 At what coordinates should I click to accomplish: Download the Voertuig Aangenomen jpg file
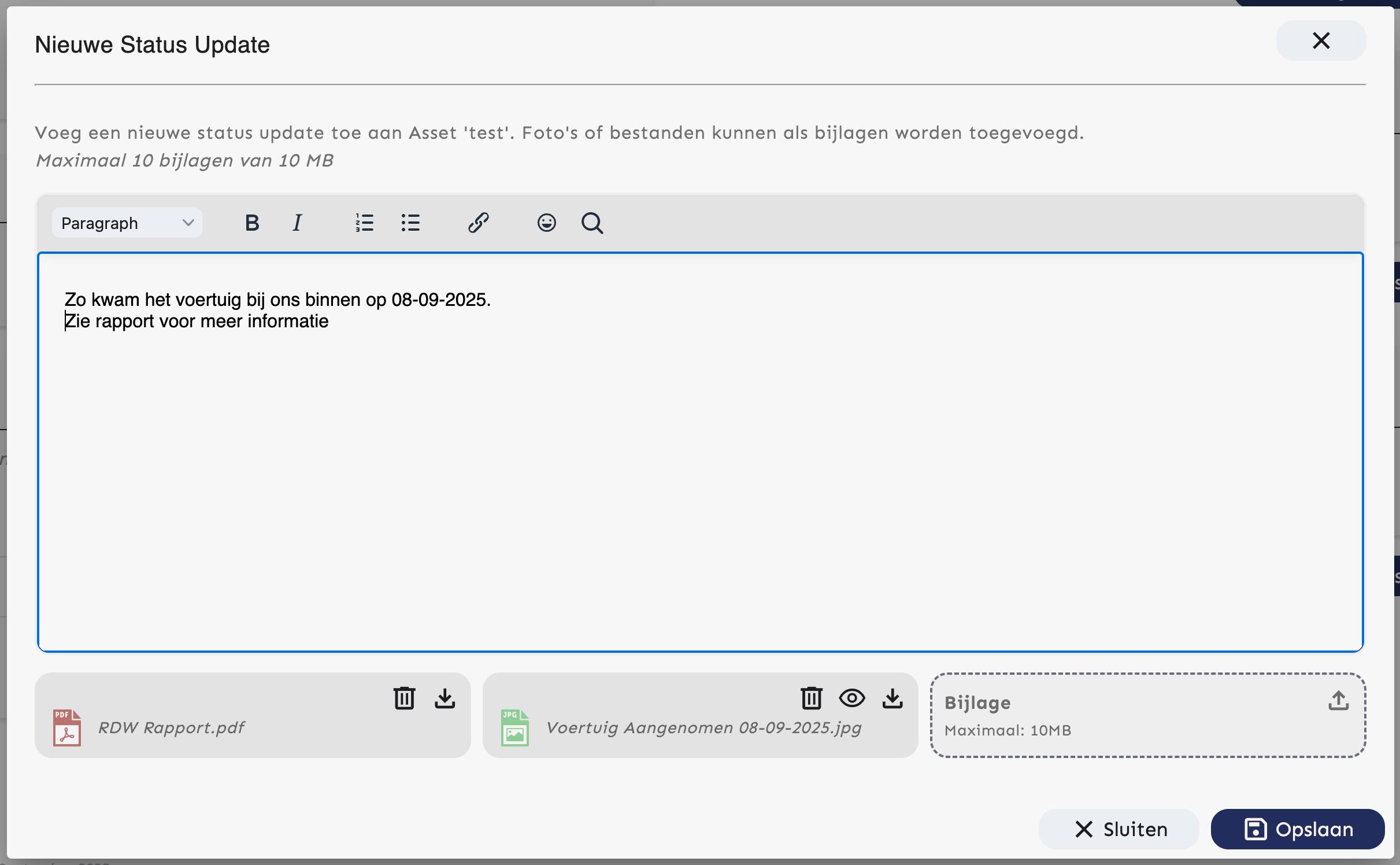[x=892, y=698]
